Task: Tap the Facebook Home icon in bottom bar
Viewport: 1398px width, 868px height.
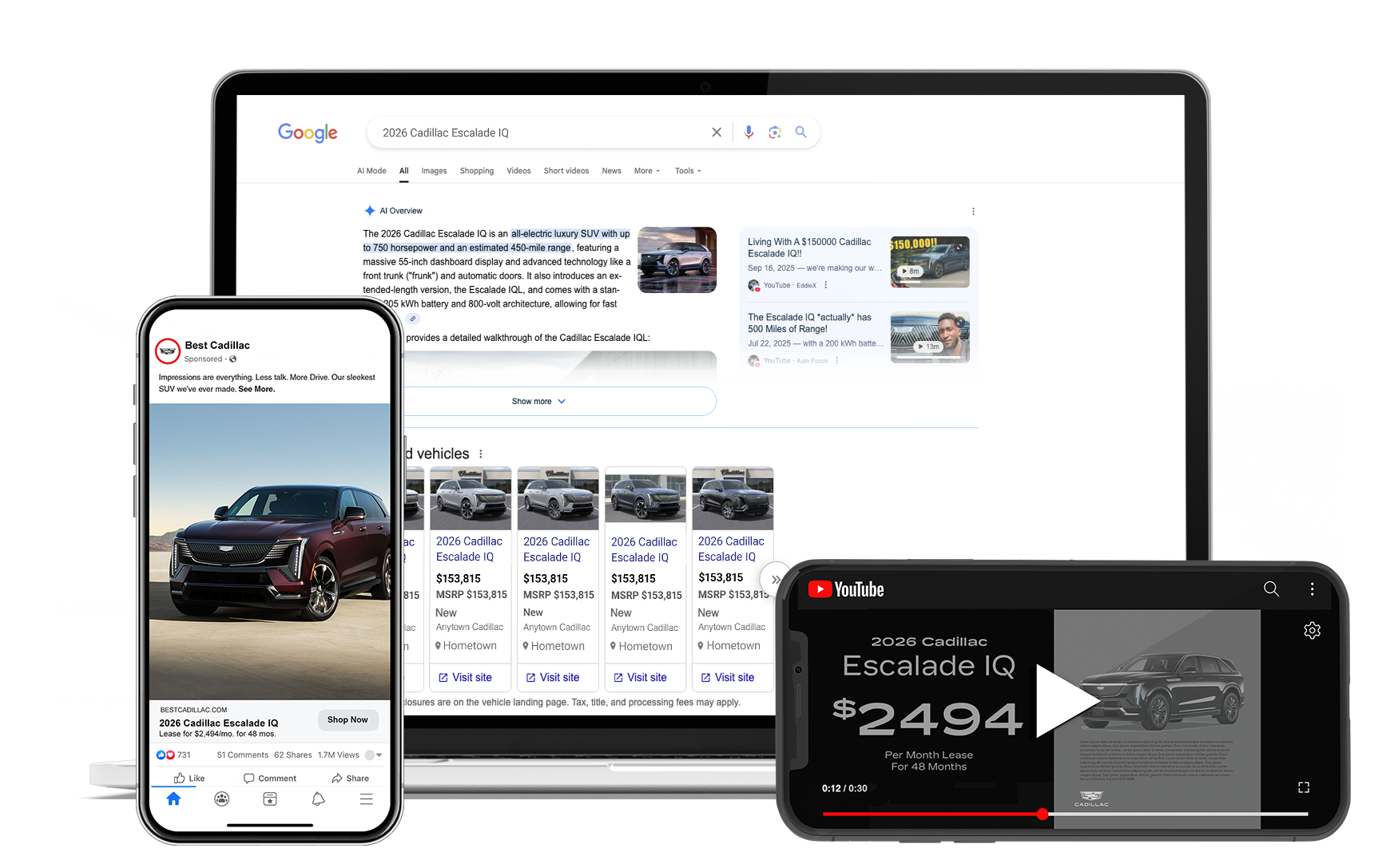Action: [173, 799]
